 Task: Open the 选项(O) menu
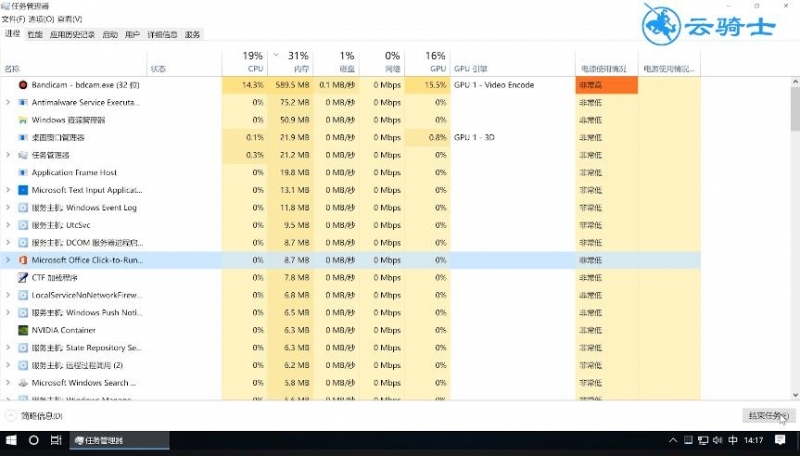coord(41,19)
